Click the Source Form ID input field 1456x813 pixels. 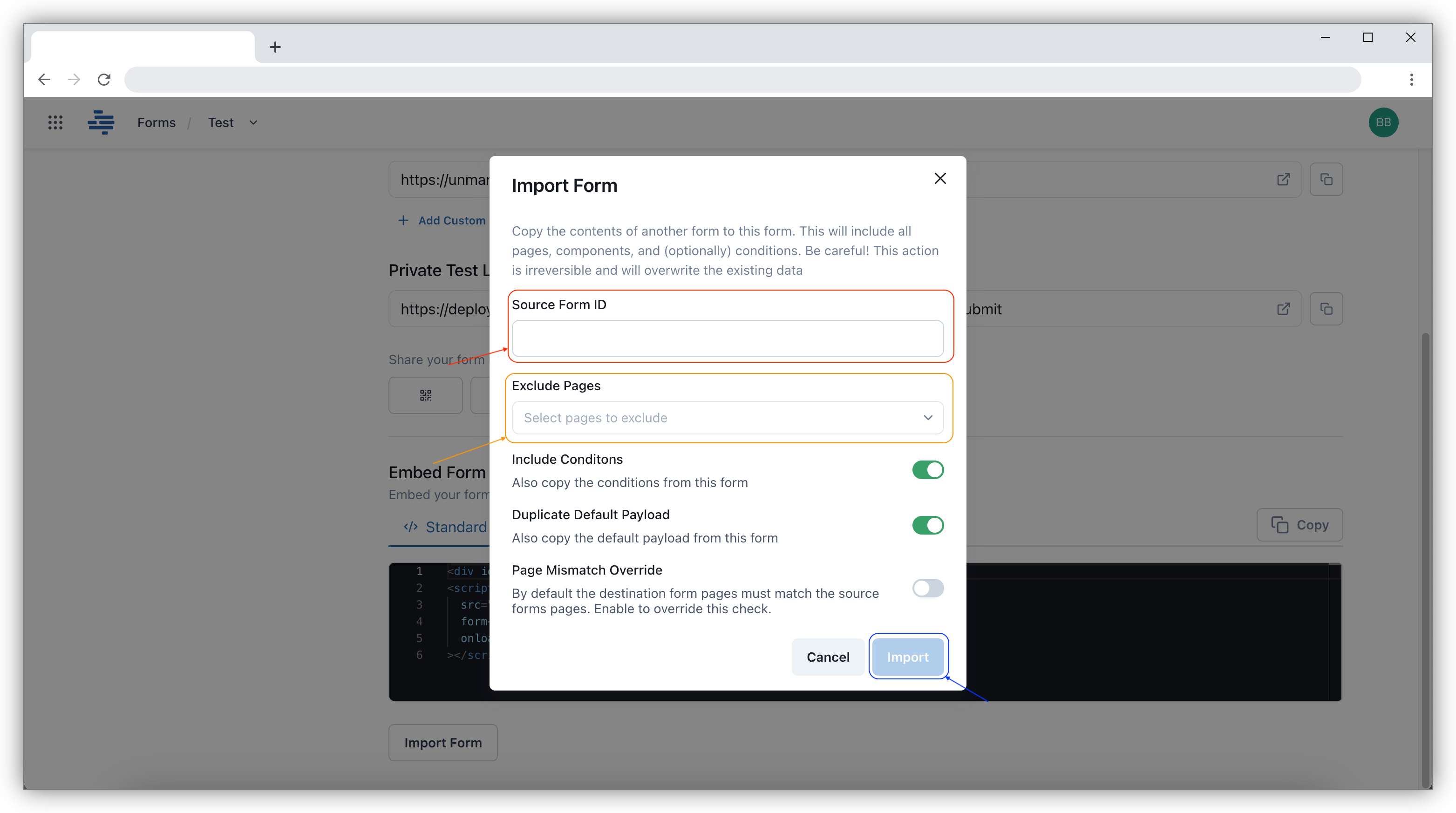[x=727, y=337]
